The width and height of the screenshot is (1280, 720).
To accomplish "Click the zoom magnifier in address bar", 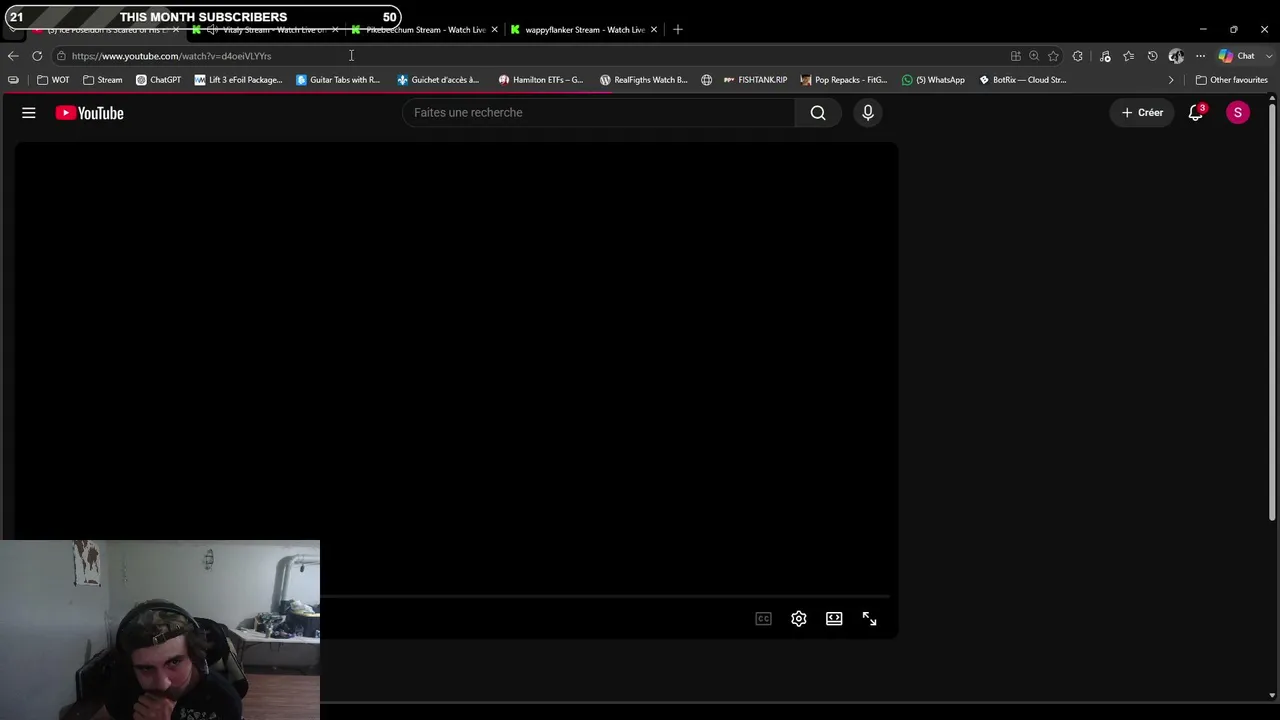I will [1034, 56].
